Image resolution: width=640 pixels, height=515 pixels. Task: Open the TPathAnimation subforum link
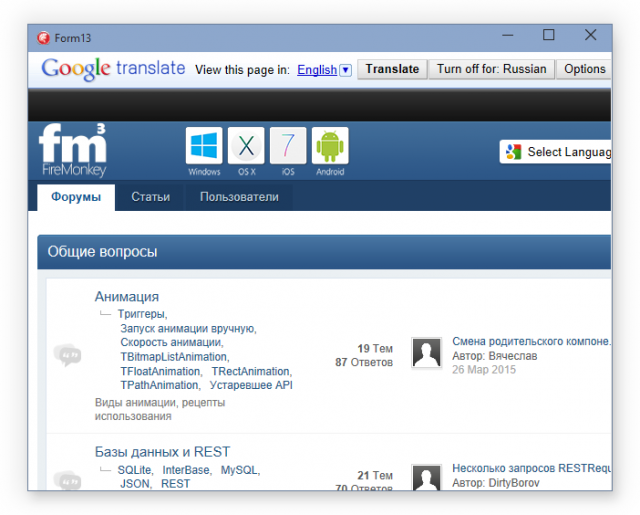pos(160,385)
